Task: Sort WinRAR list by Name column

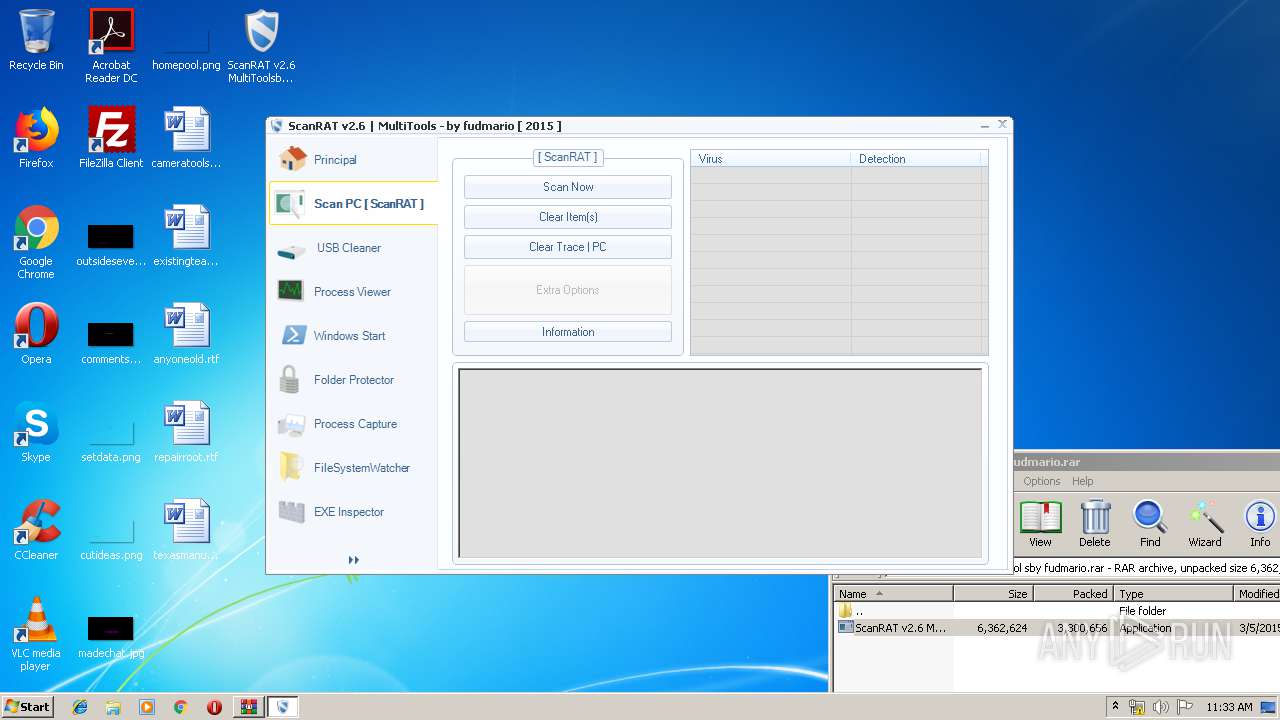Action: [893, 593]
